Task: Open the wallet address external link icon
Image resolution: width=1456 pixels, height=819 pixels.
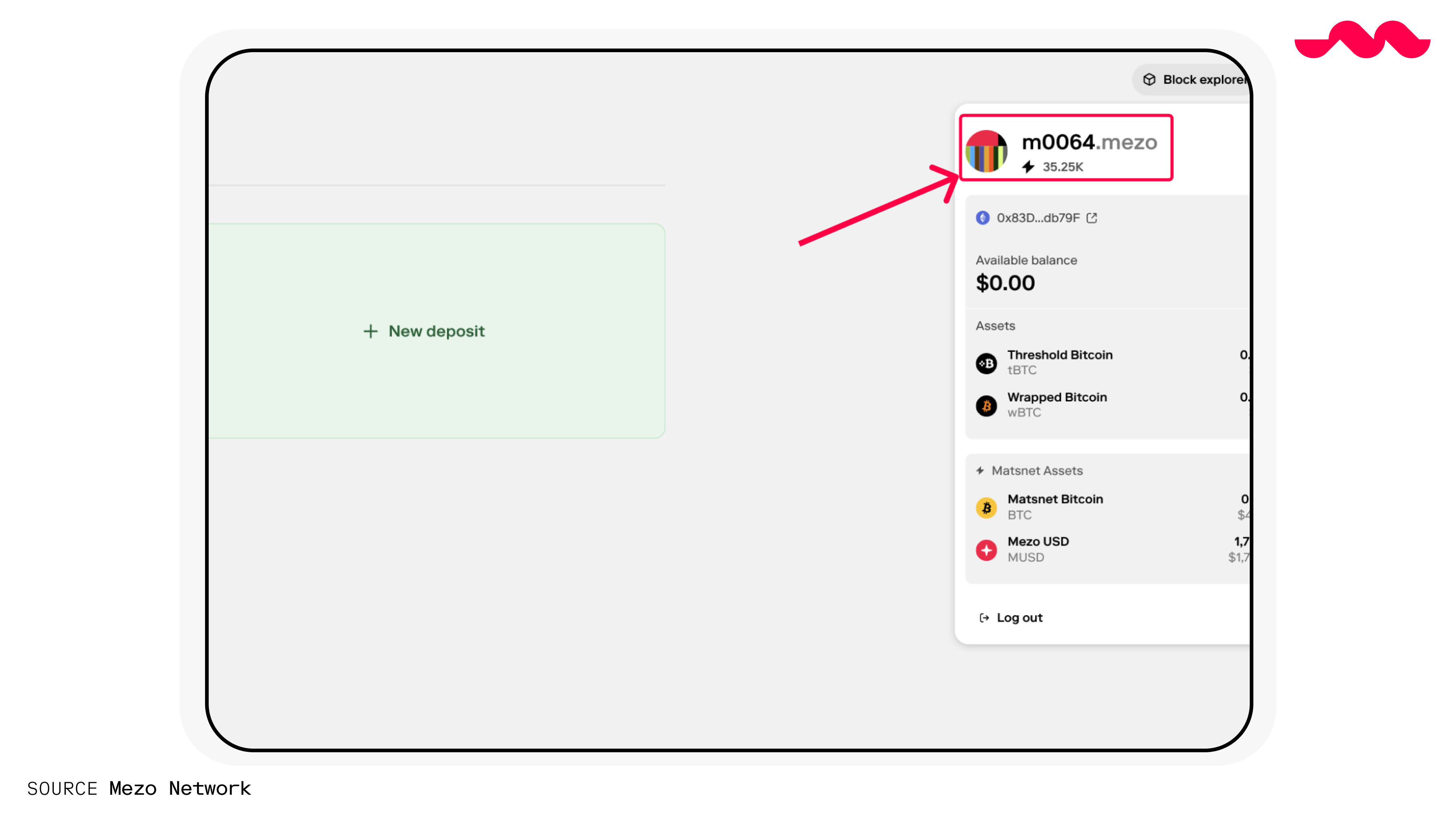Action: [x=1092, y=218]
